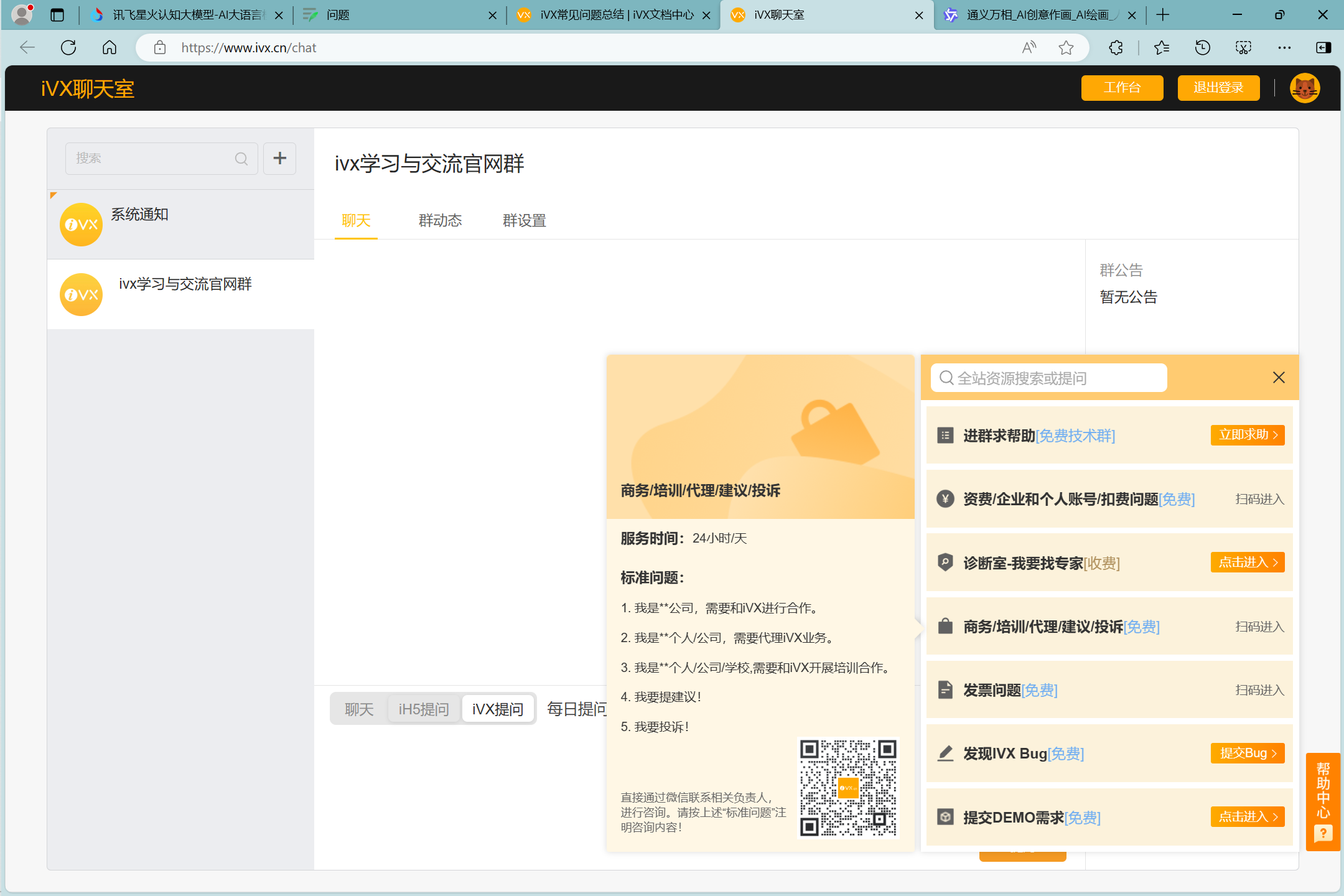Switch to the 群设置 tab
The width and height of the screenshot is (1344, 896).
[524, 221]
